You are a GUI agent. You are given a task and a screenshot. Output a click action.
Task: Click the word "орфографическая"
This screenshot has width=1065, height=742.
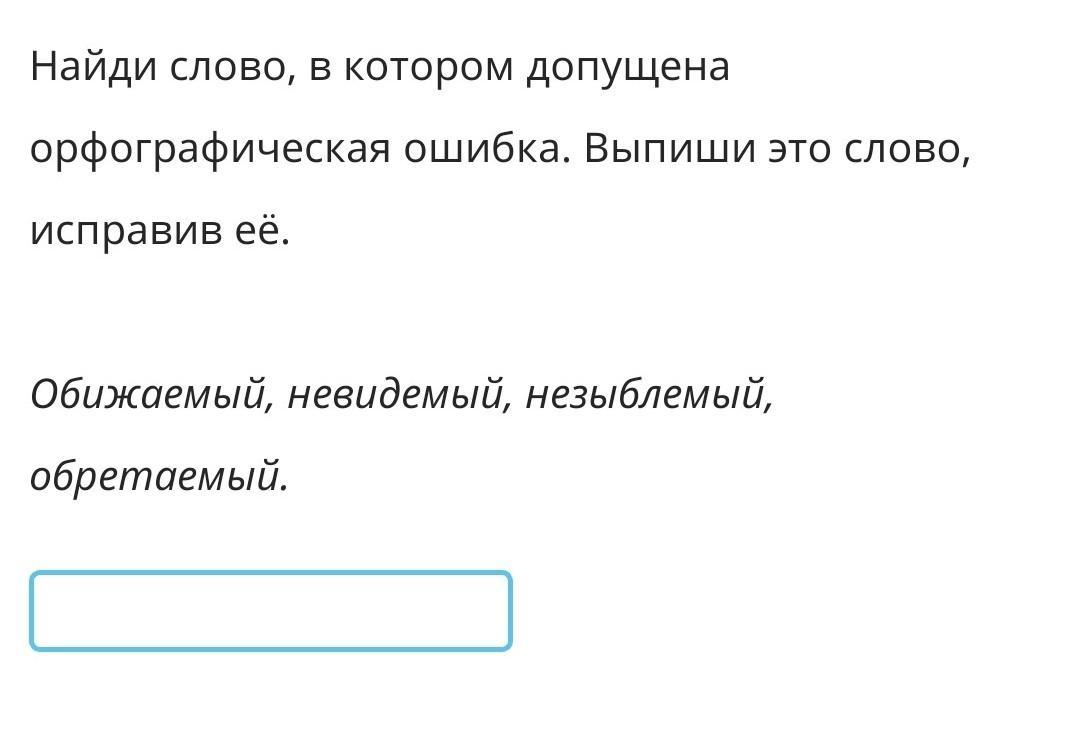pos(209,150)
